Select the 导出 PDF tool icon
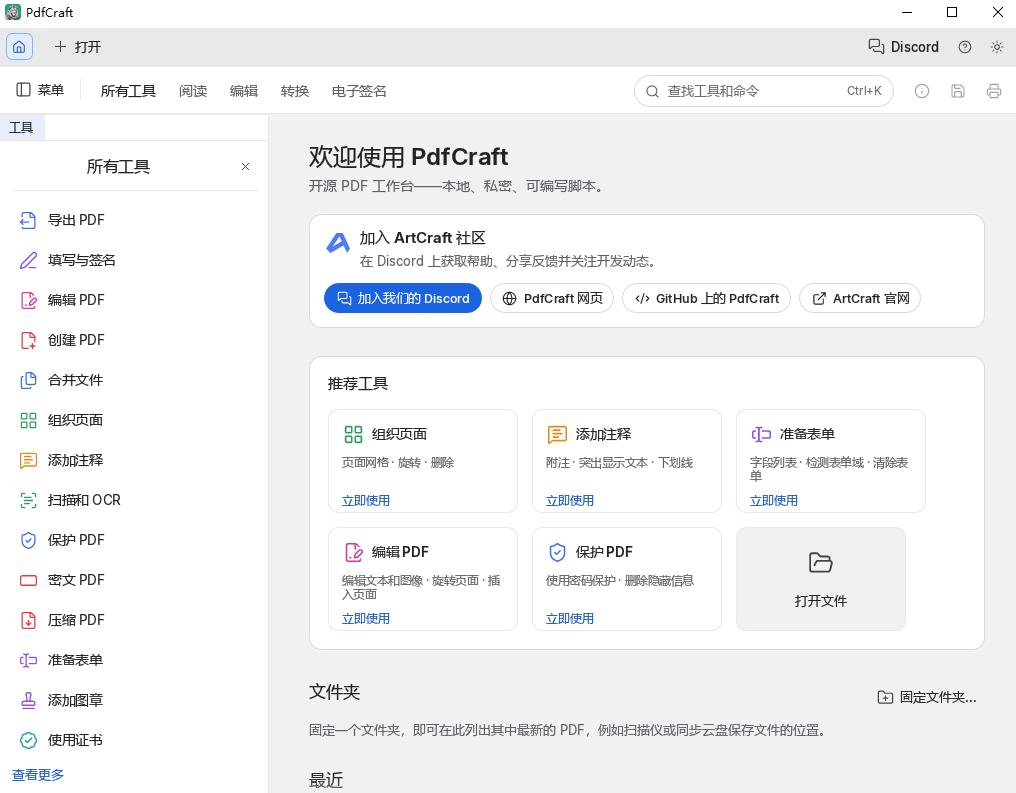Viewport: 1016px width, 793px height. 28,220
